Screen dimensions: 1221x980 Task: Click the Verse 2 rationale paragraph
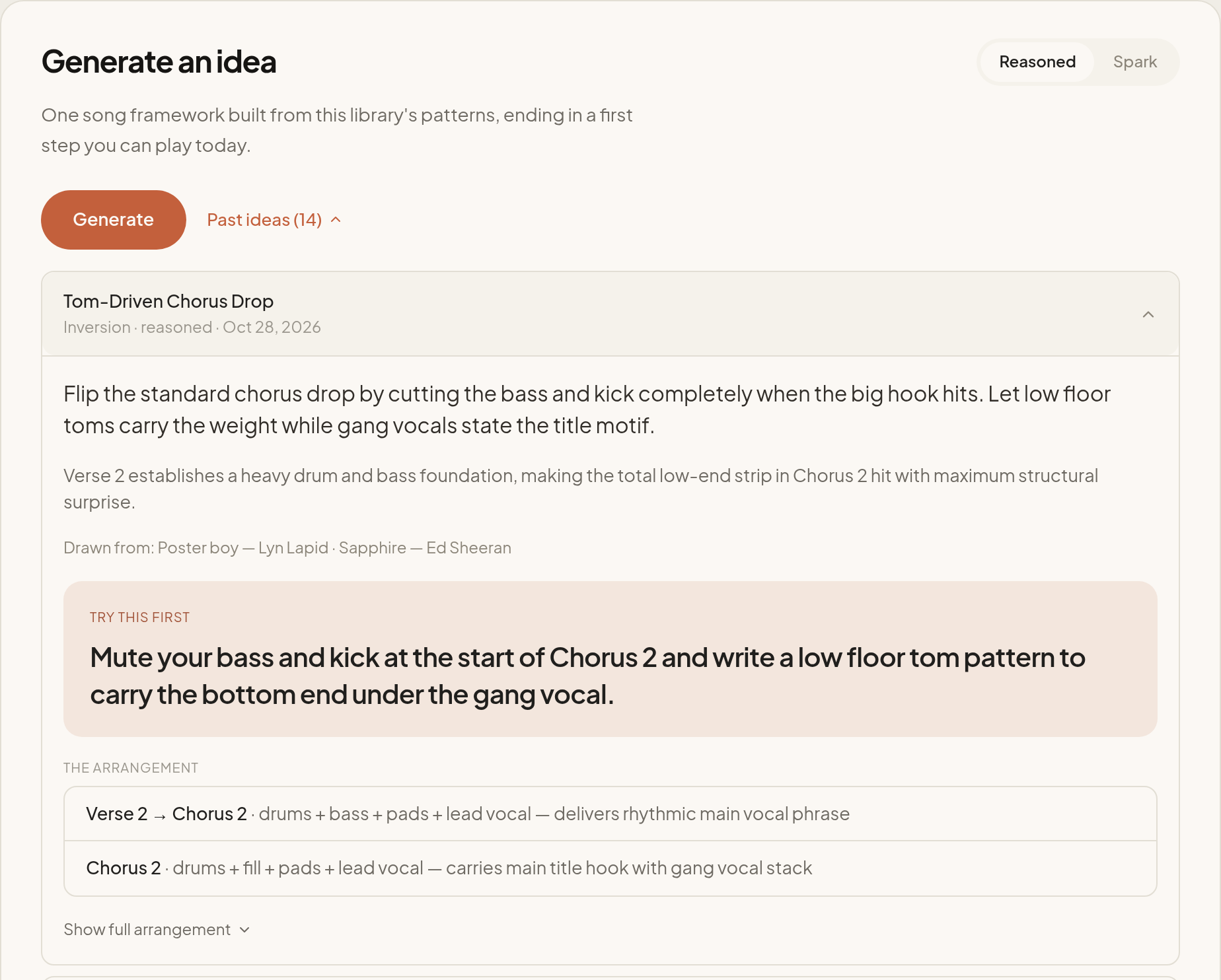tap(581, 489)
